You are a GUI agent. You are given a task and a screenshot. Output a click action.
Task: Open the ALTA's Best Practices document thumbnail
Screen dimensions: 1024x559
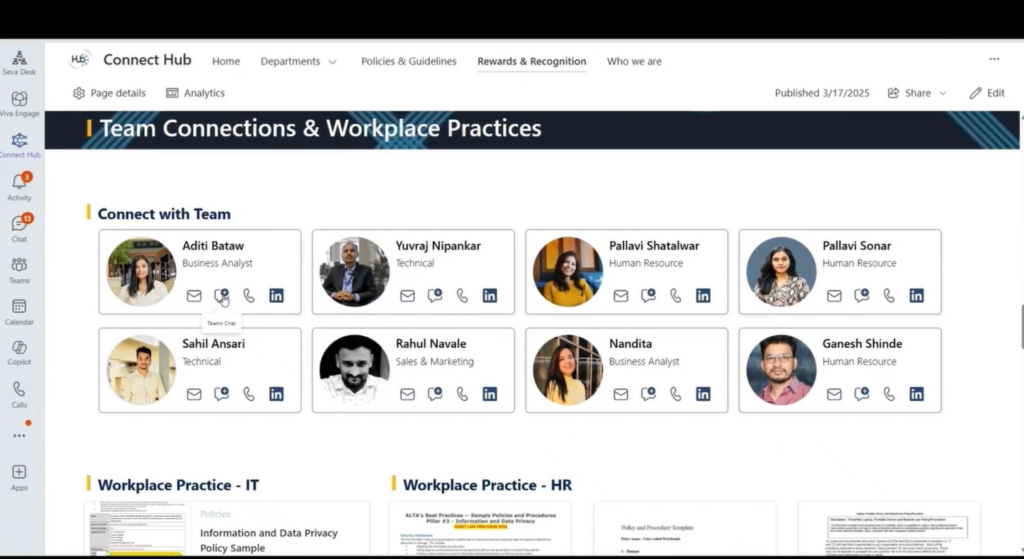click(x=480, y=528)
